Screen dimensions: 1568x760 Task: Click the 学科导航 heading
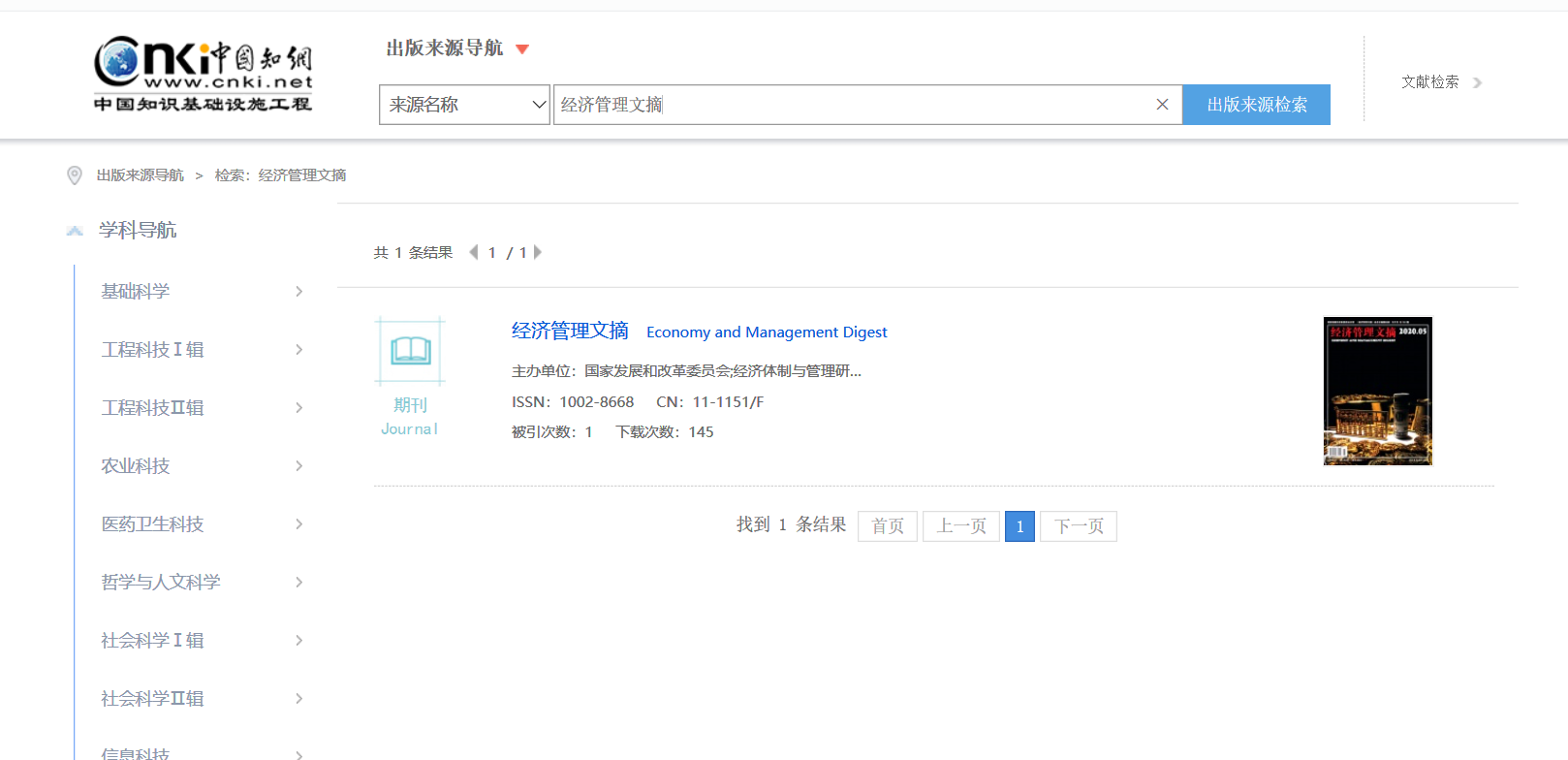[138, 231]
